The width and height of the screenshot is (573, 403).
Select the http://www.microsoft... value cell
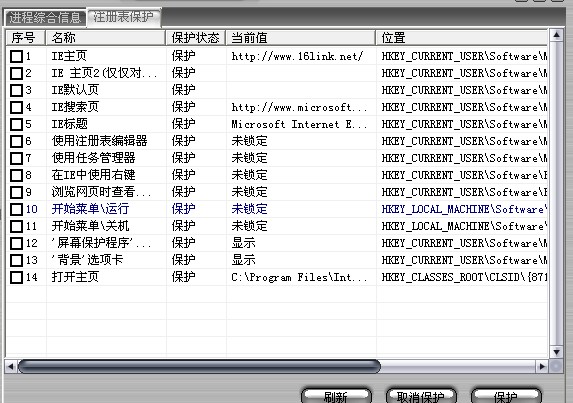299,107
